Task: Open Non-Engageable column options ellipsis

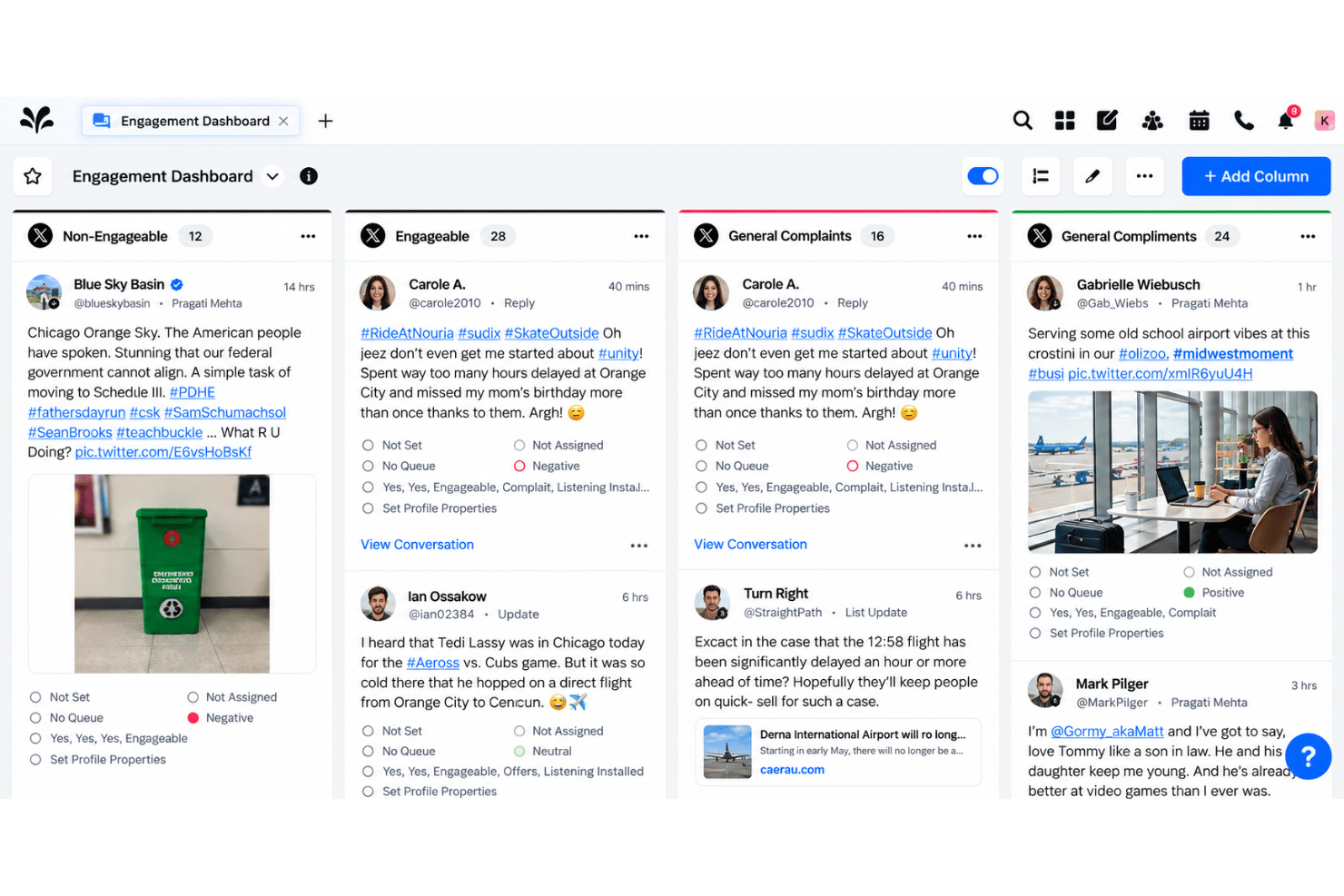Action: [x=308, y=236]
